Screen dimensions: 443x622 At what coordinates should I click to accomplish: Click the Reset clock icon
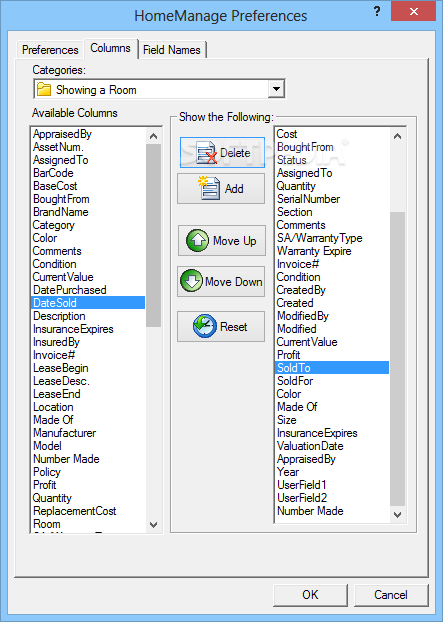[x=205, y=326]
